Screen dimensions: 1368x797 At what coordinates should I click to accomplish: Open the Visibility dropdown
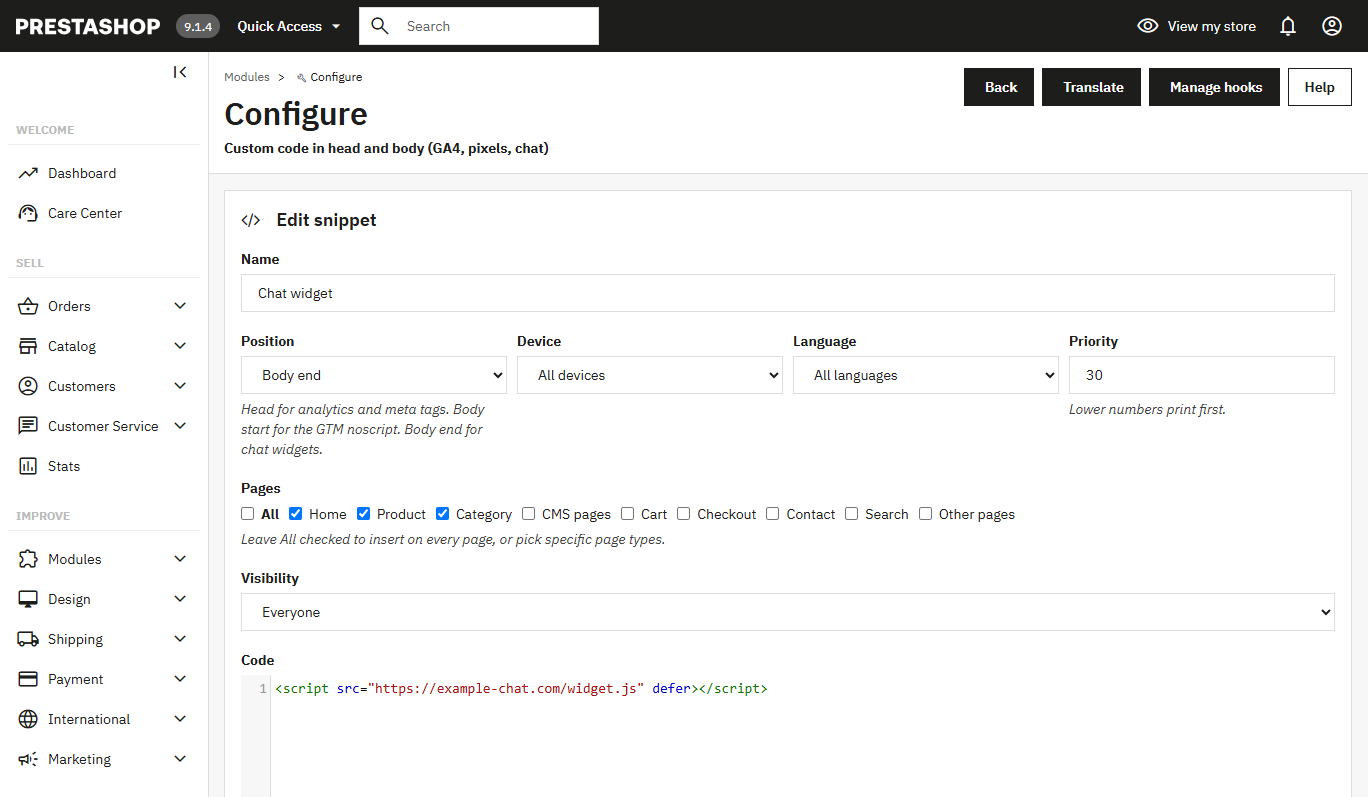click(788, 612)
